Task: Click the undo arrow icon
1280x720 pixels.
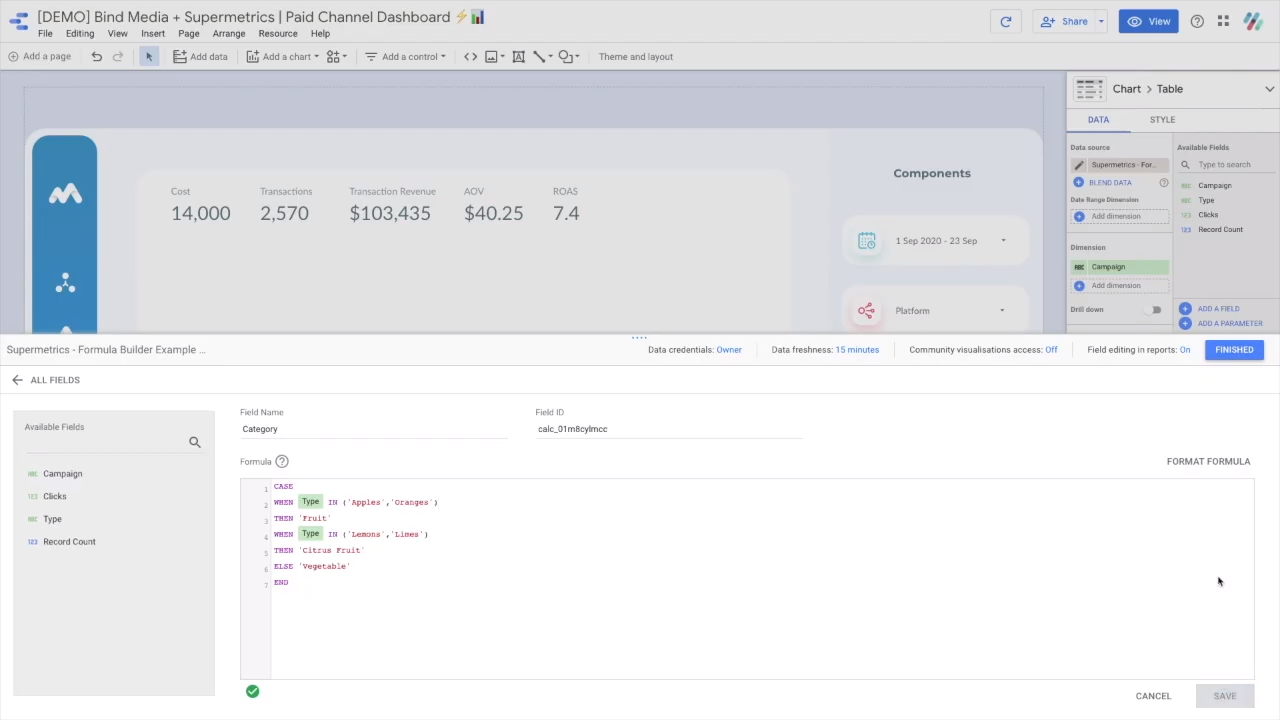Action: click(96, 57)
